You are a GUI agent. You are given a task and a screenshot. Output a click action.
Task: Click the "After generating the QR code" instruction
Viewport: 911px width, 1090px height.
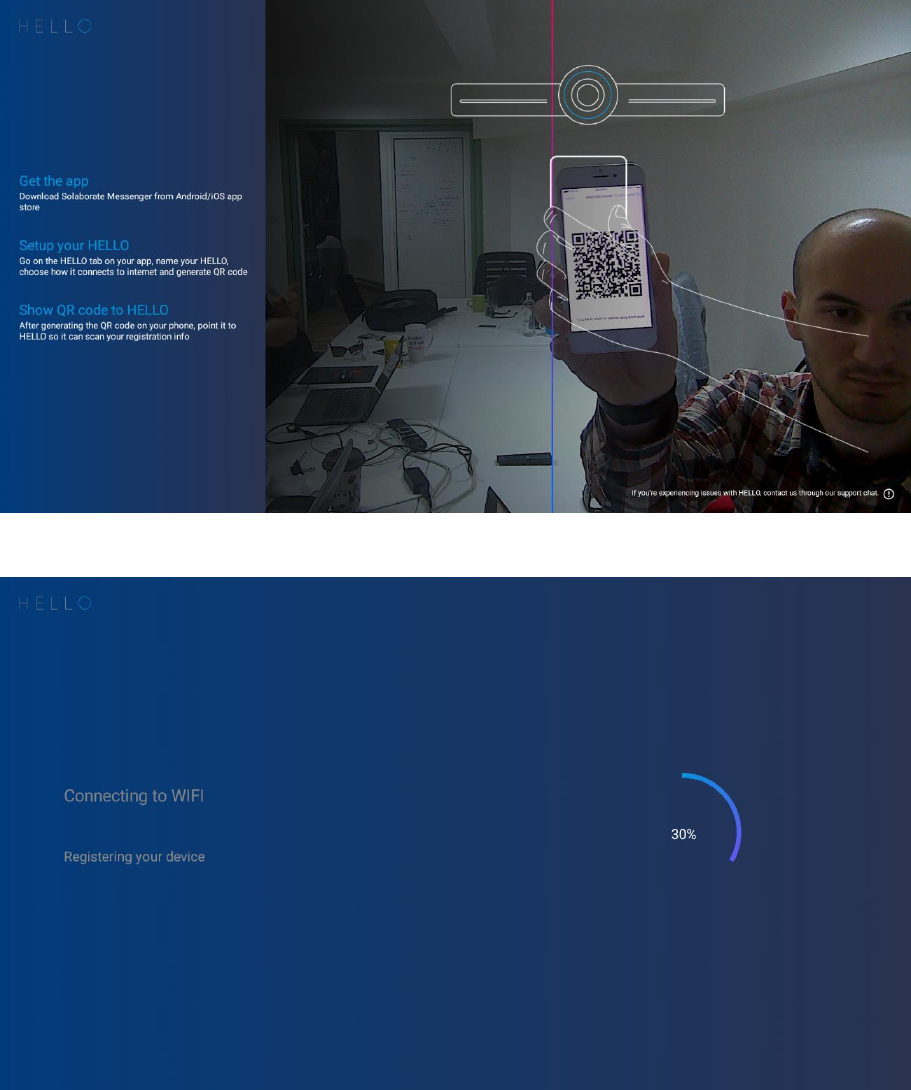pos(128,331)
